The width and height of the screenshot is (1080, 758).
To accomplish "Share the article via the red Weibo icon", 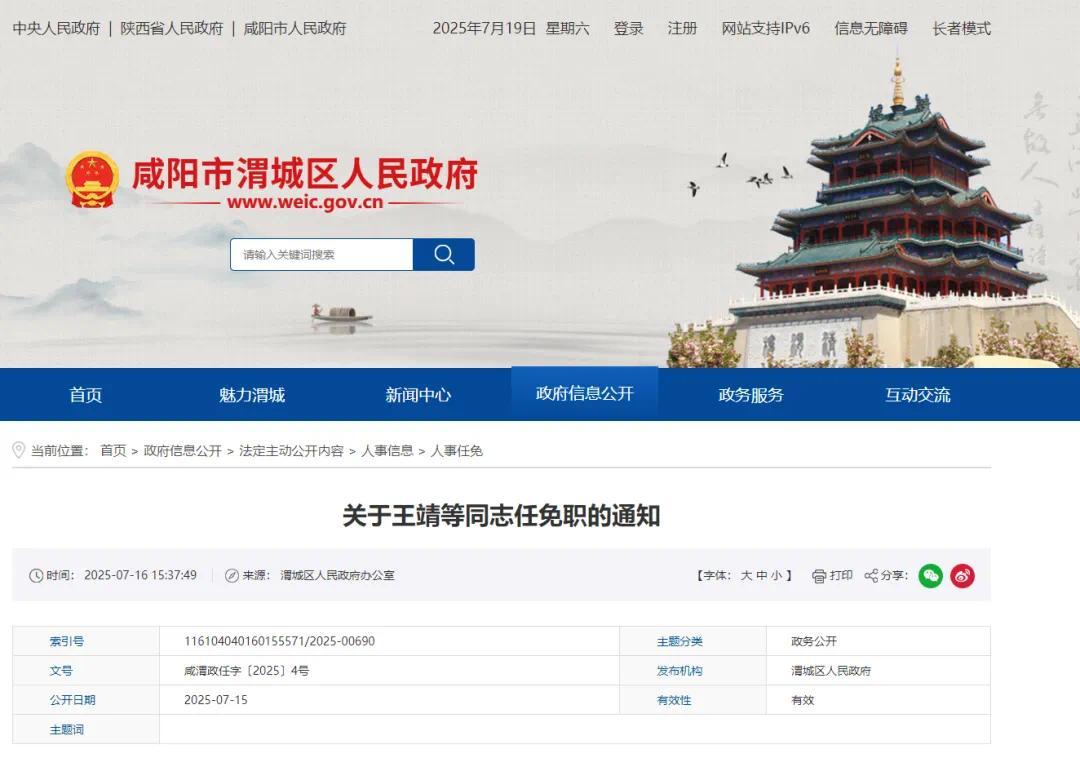I will (x=961, y=576).
